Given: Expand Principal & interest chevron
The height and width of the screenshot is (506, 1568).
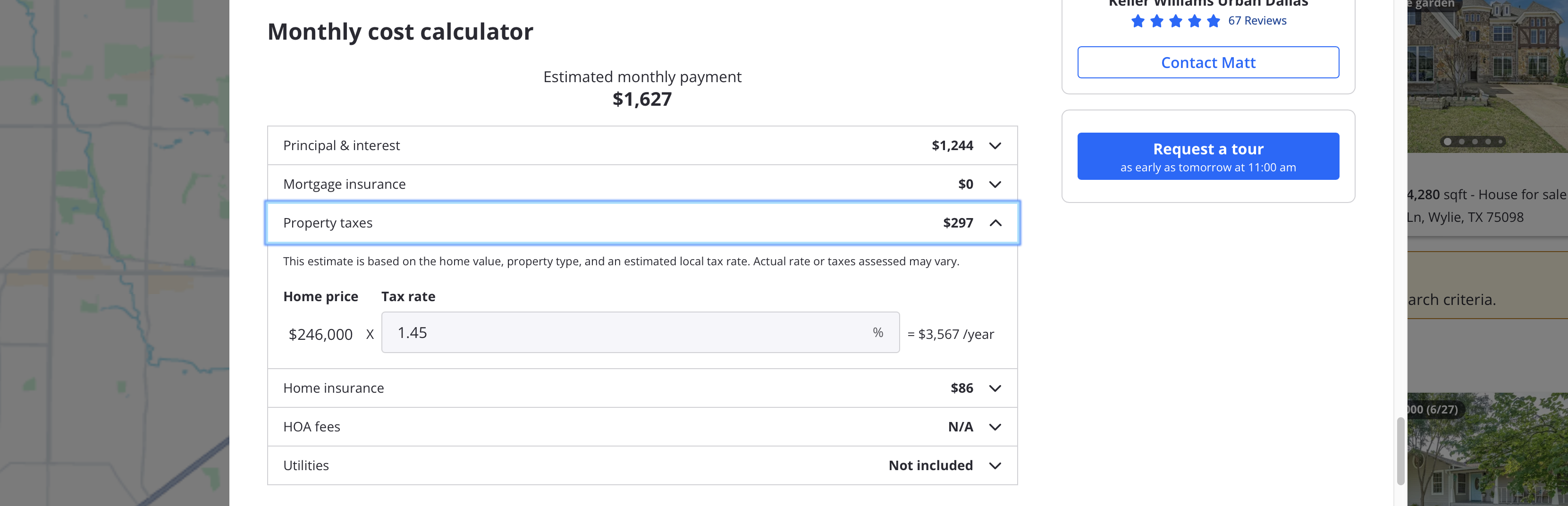Looking at the screenshot, I should pyautogui.click(x=995, y=145).
